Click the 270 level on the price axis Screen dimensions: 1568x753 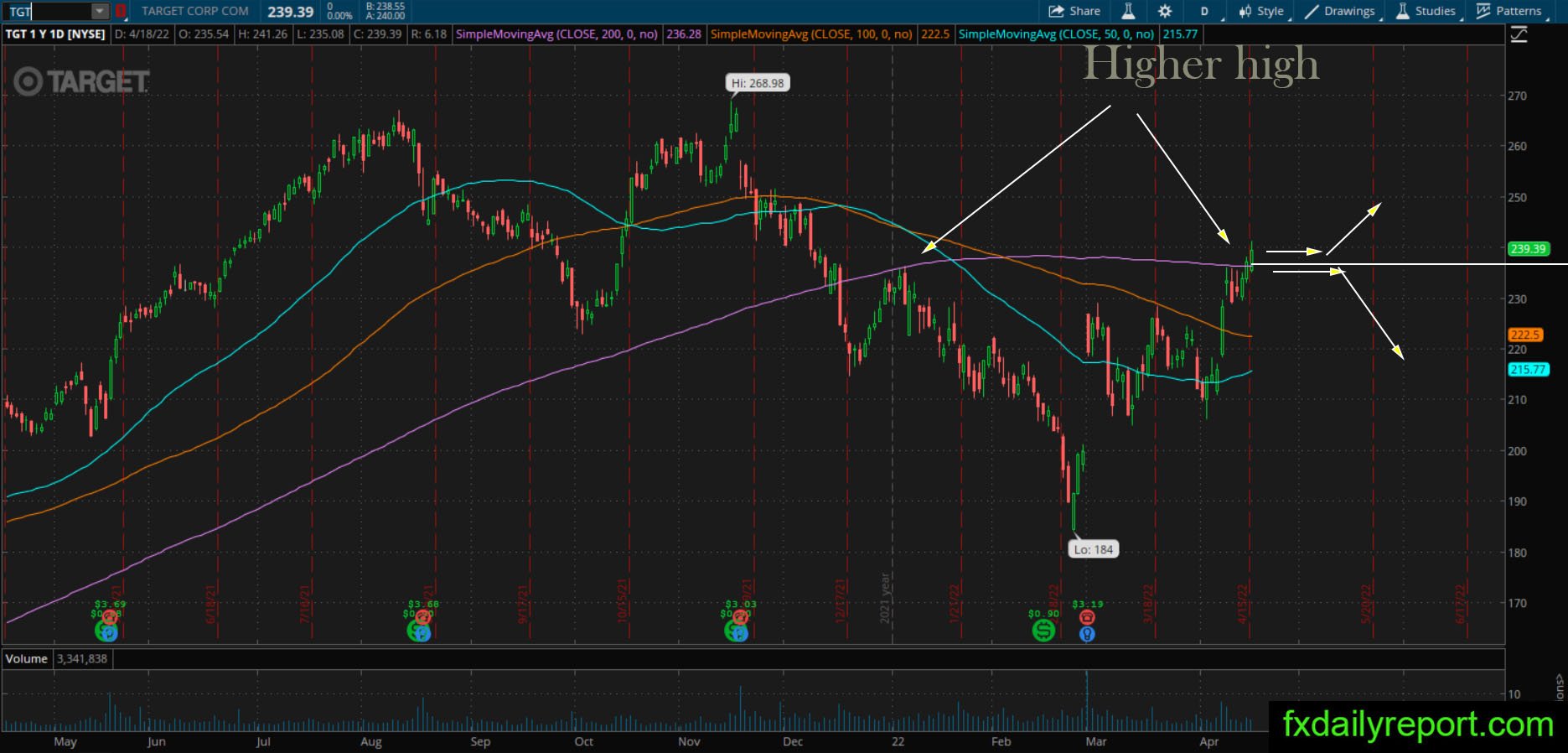pos(1518,96)
